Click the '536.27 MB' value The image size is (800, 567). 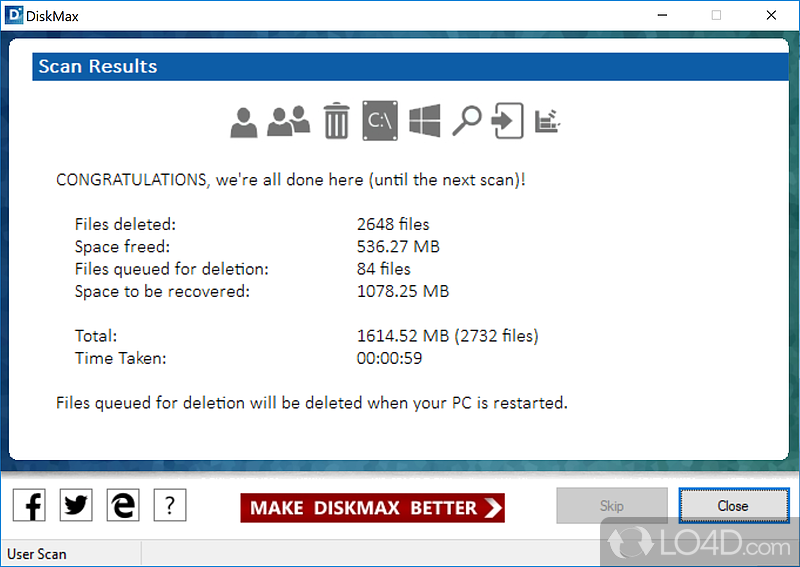(398, 246)
